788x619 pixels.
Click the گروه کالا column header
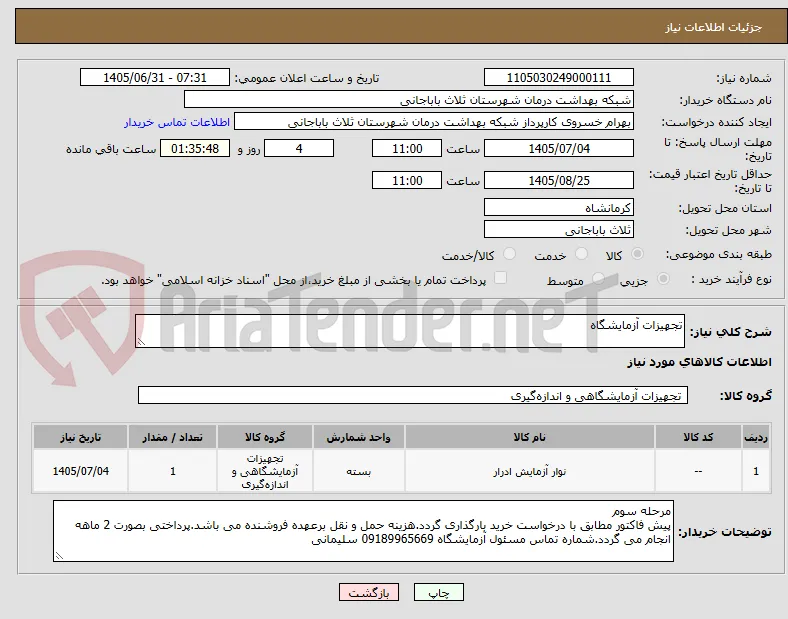click(265, 437)
